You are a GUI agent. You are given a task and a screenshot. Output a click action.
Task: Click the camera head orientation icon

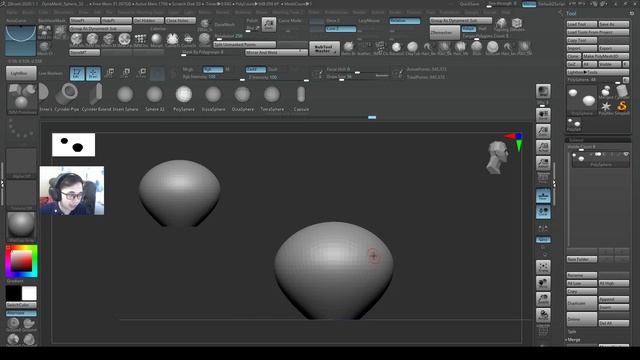498,157
